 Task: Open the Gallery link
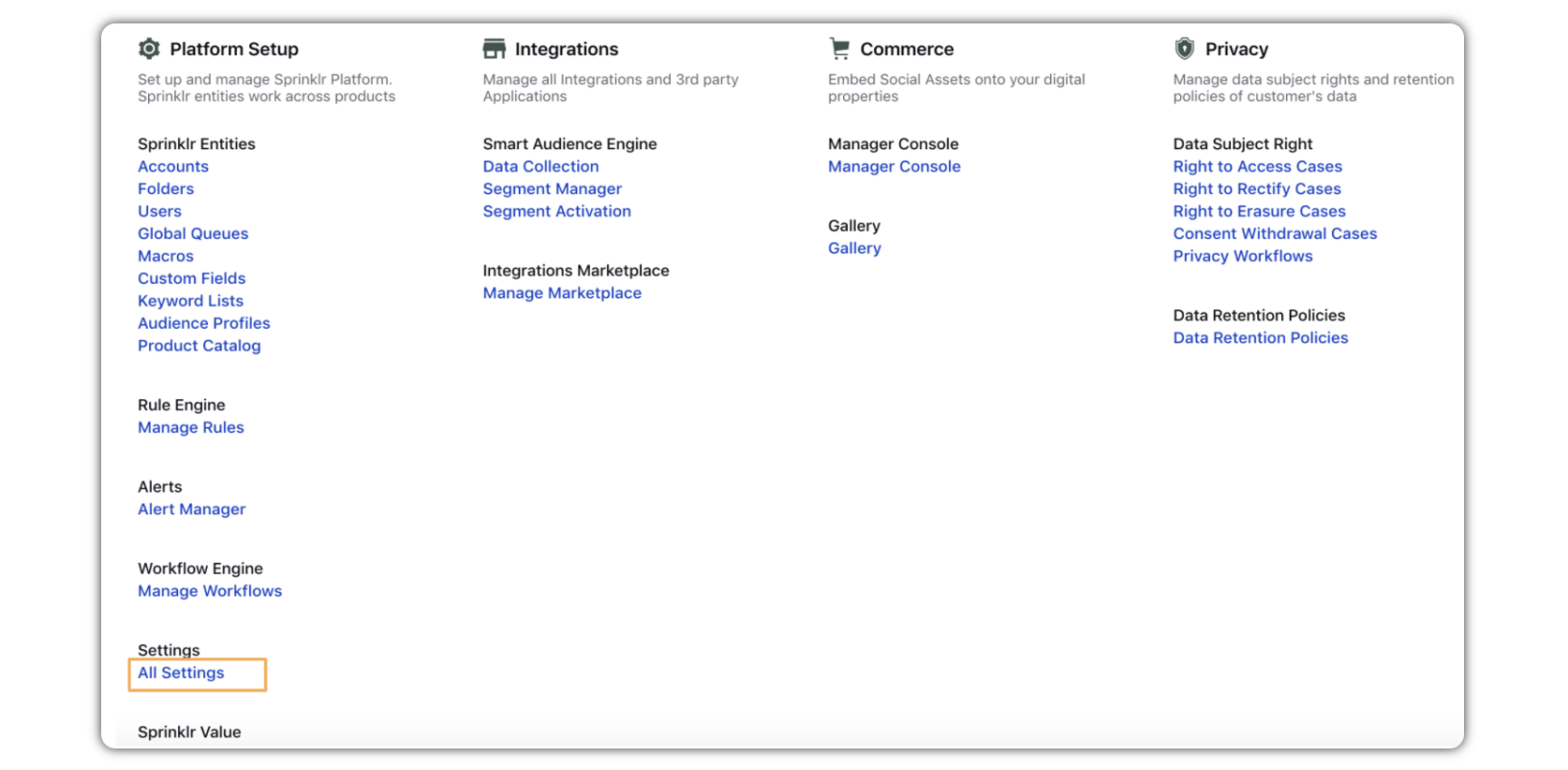[x=854, y=249]
